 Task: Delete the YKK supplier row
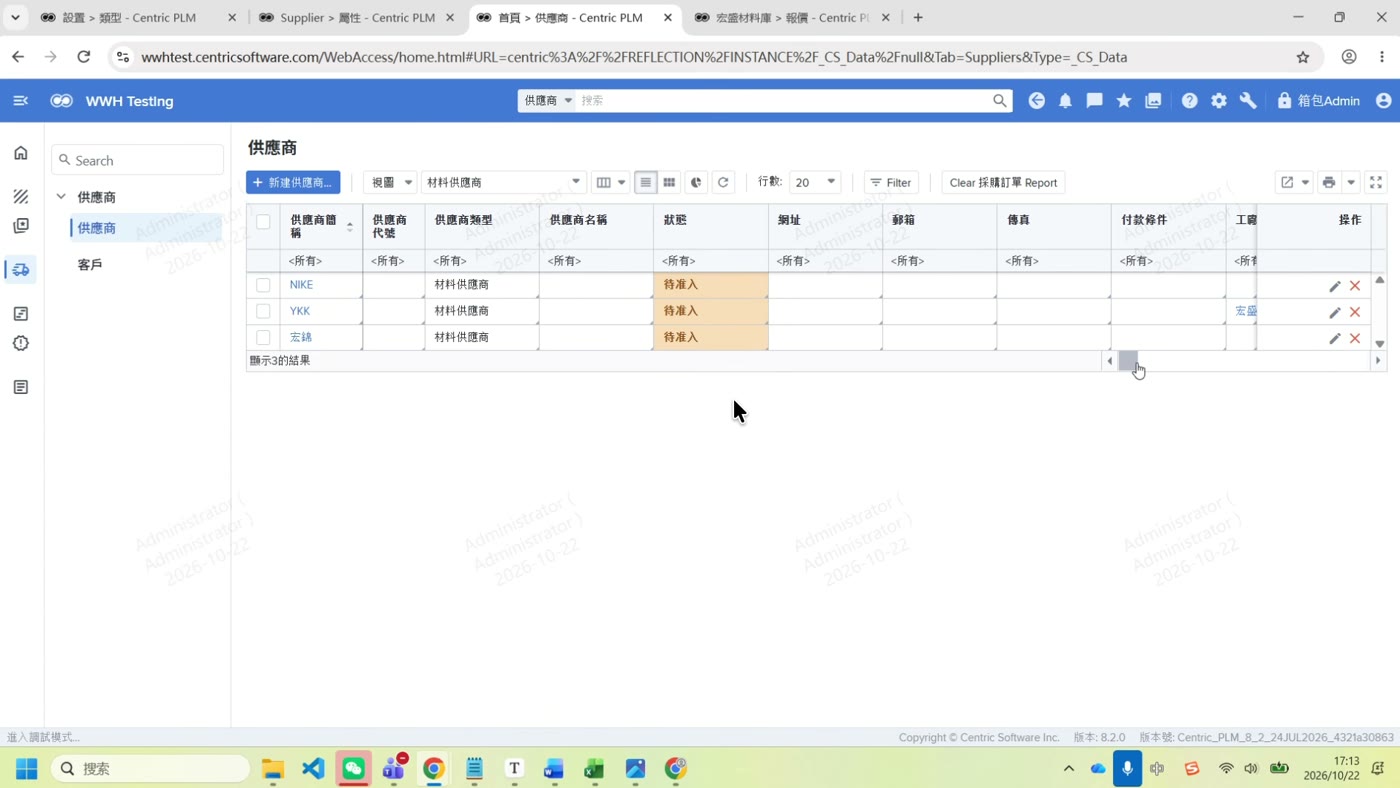[x=1355, y=312]
